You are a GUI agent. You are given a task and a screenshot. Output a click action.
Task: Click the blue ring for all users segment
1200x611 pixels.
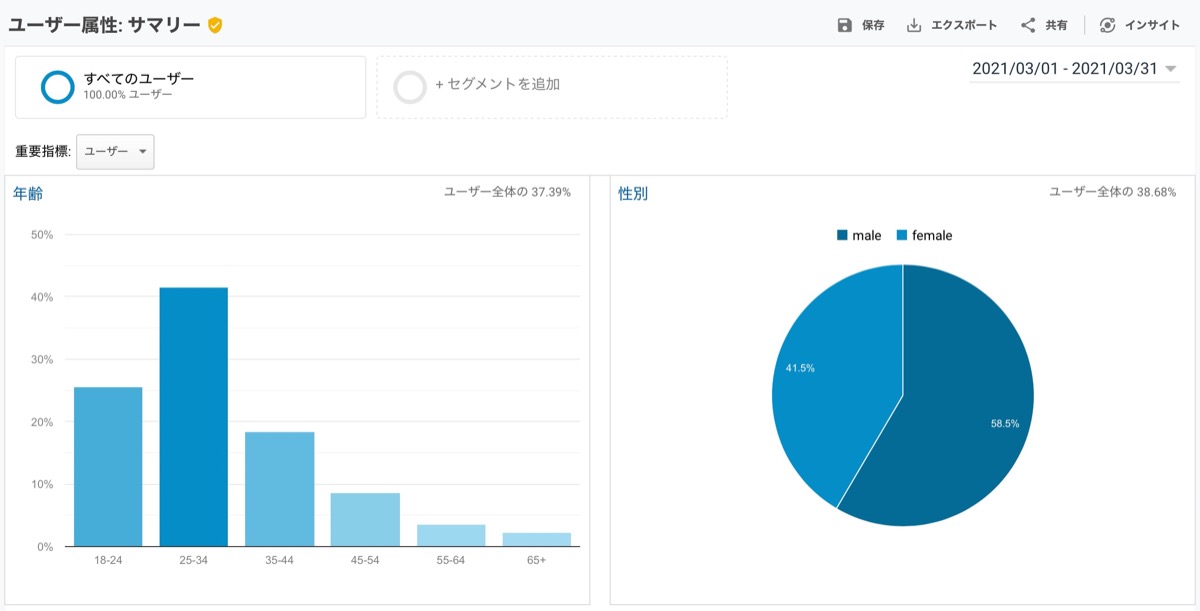coord(58,87)
